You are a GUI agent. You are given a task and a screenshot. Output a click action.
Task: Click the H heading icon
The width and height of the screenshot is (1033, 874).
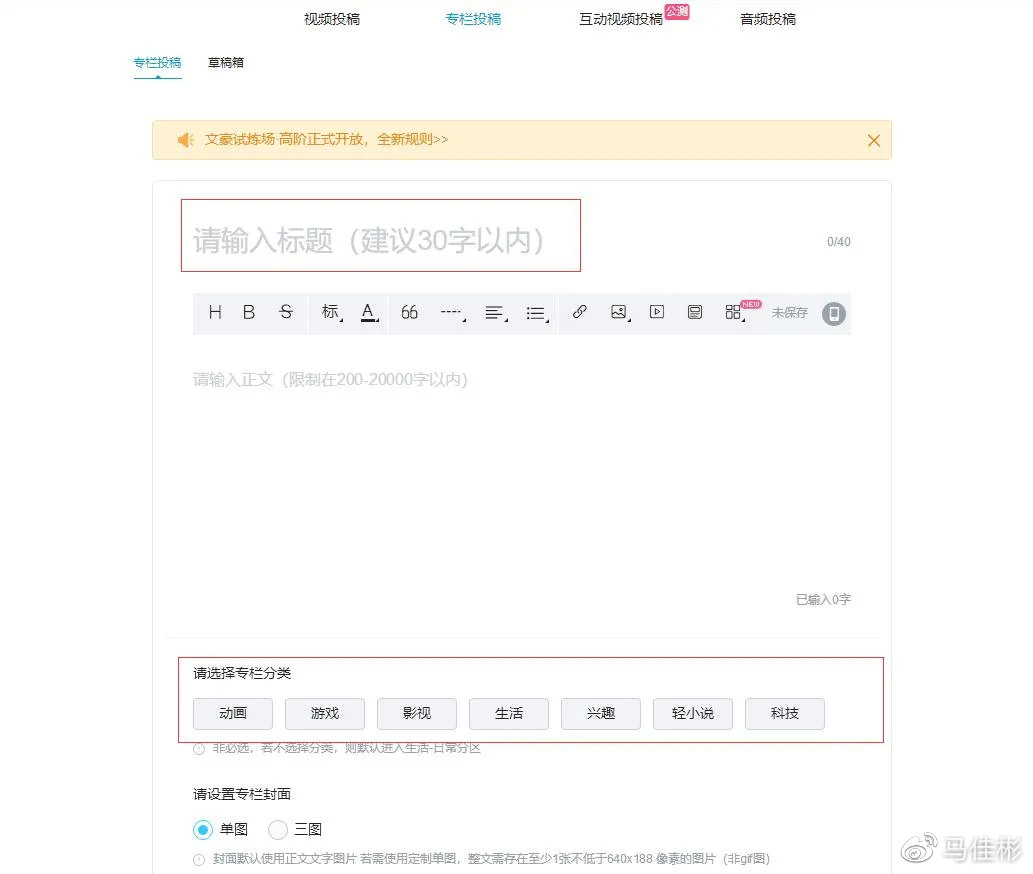[215, 312]
